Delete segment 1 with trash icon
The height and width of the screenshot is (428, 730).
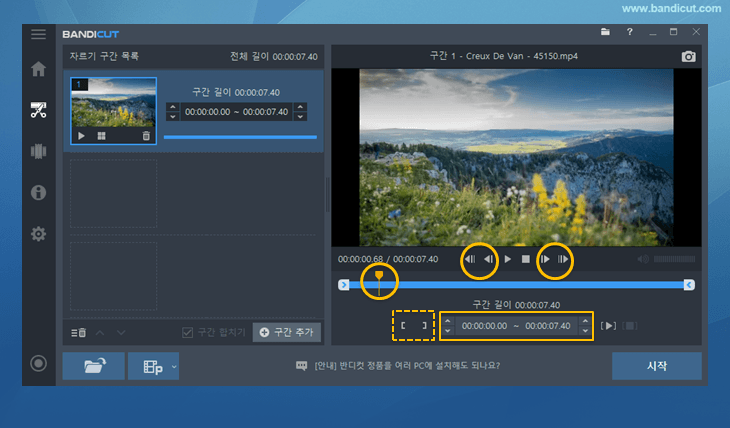pos(146,136)
